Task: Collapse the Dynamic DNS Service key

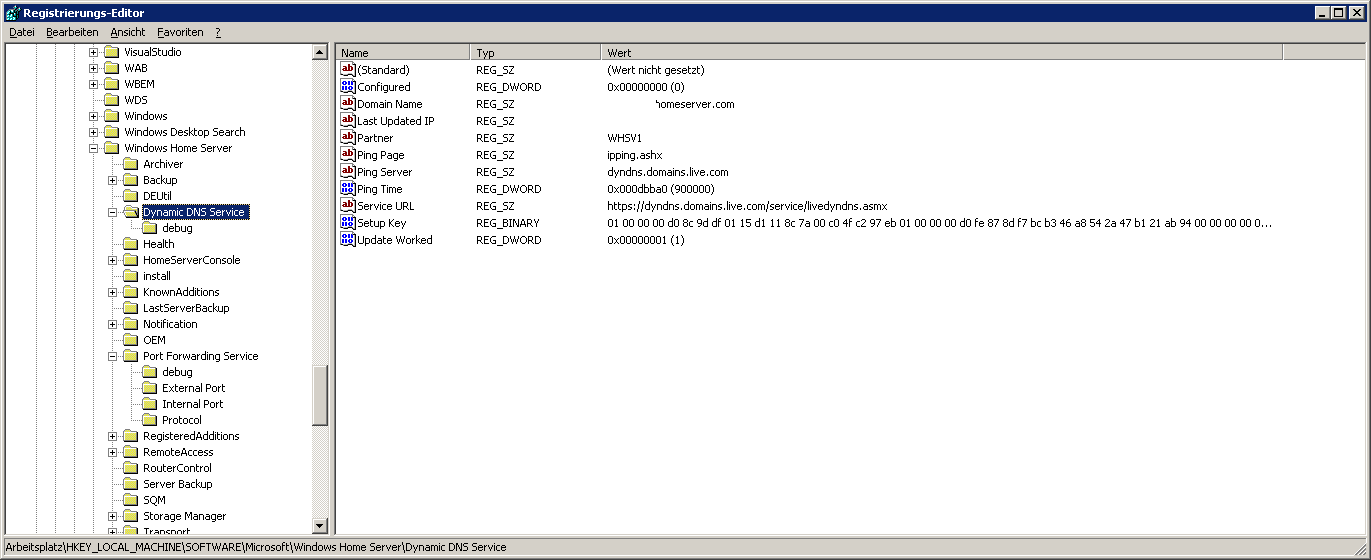Action: (113, 212)
